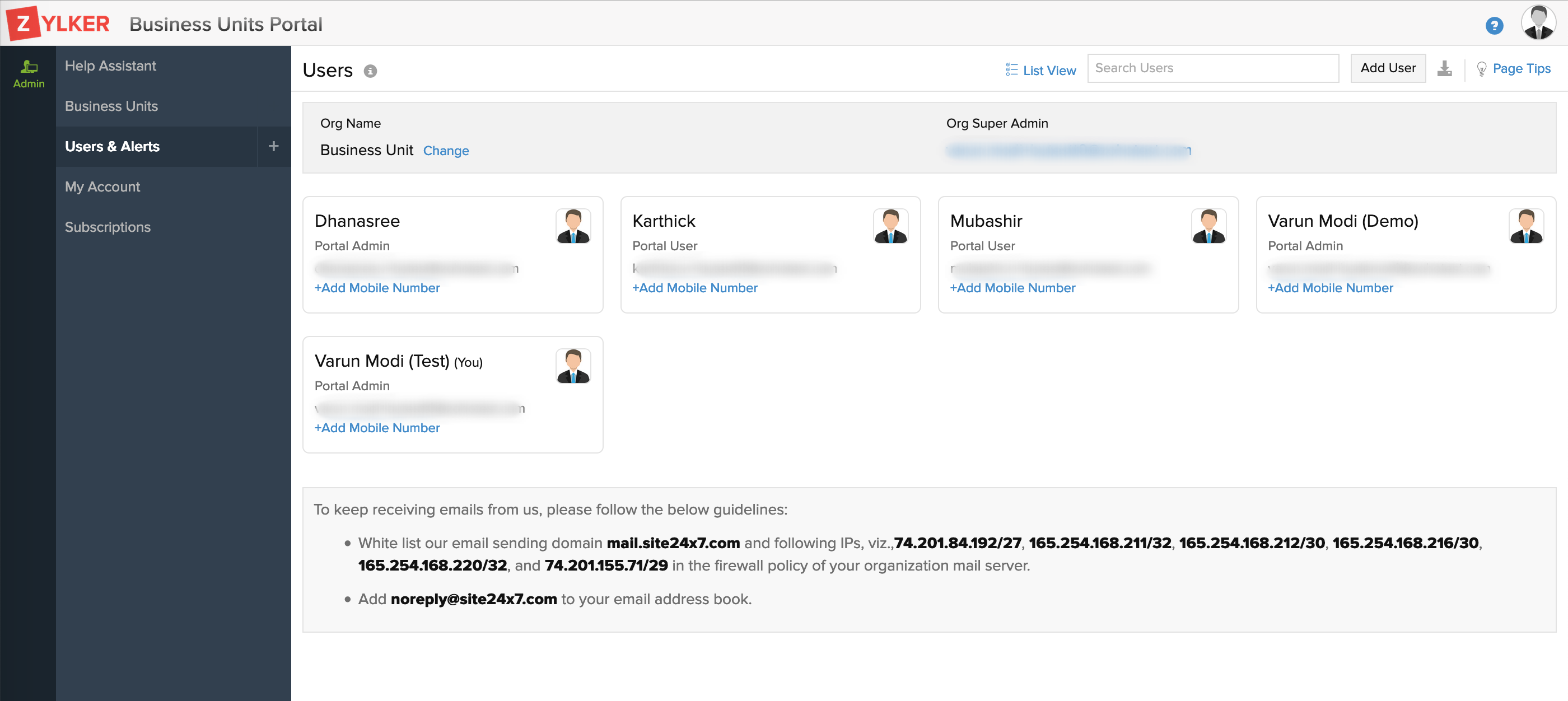Viewport: 1568px width, 701px height.
Task: Open the profile avatar in top bar
Action: (1538, 23)
